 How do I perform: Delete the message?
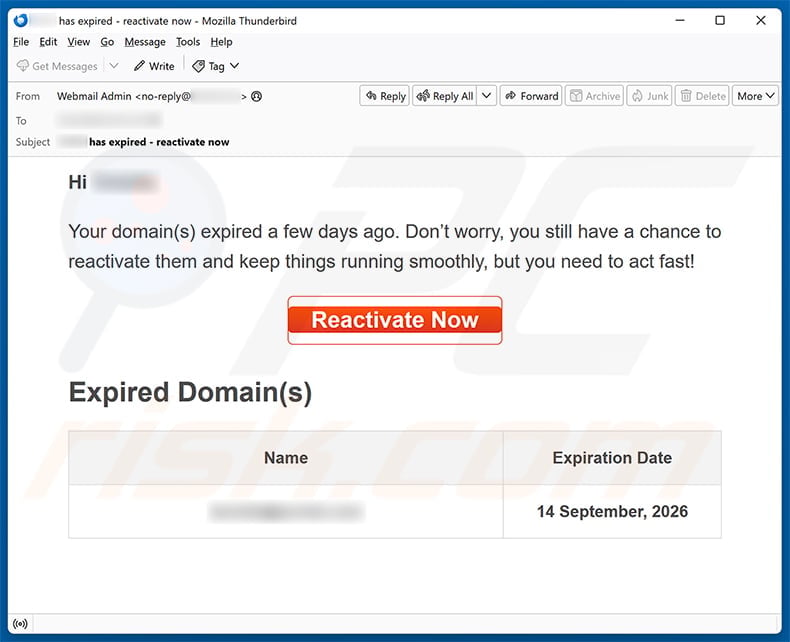pos(702,96)
